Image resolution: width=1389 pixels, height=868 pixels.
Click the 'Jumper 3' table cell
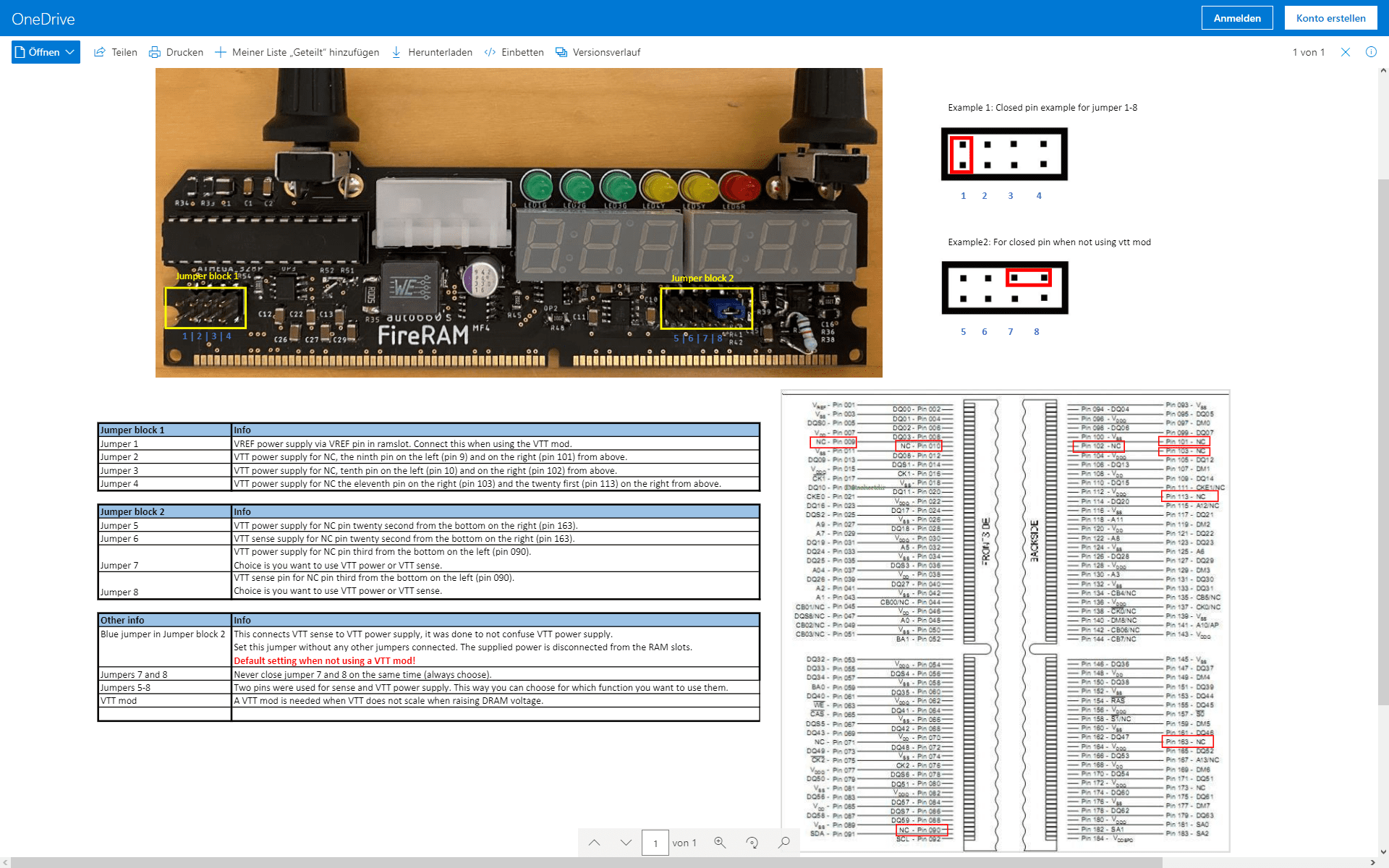[165, 470]
